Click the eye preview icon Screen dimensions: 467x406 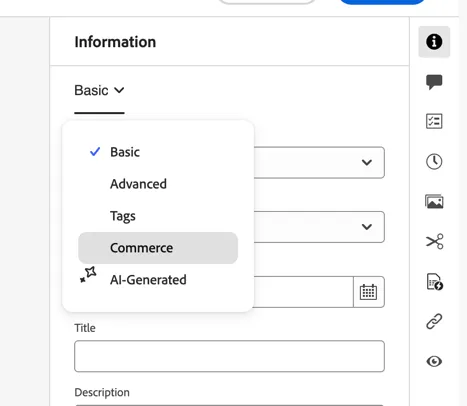[434, 361]
